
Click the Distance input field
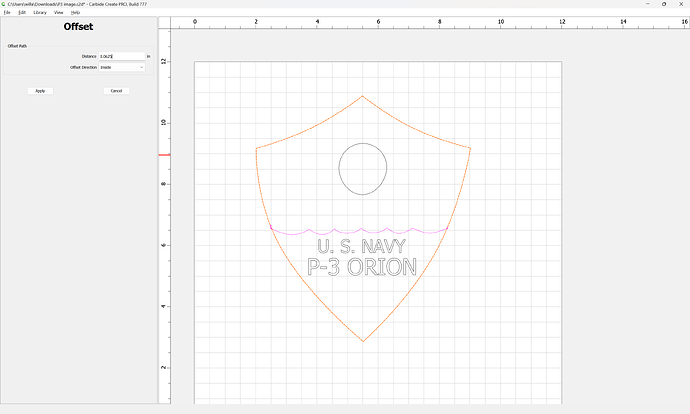(121, 56)
